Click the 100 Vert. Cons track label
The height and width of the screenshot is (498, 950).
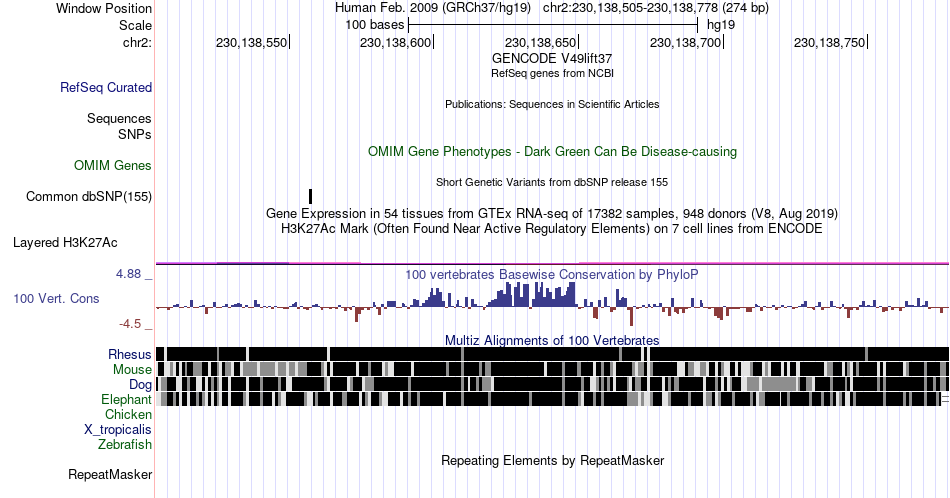click(56, 298)
